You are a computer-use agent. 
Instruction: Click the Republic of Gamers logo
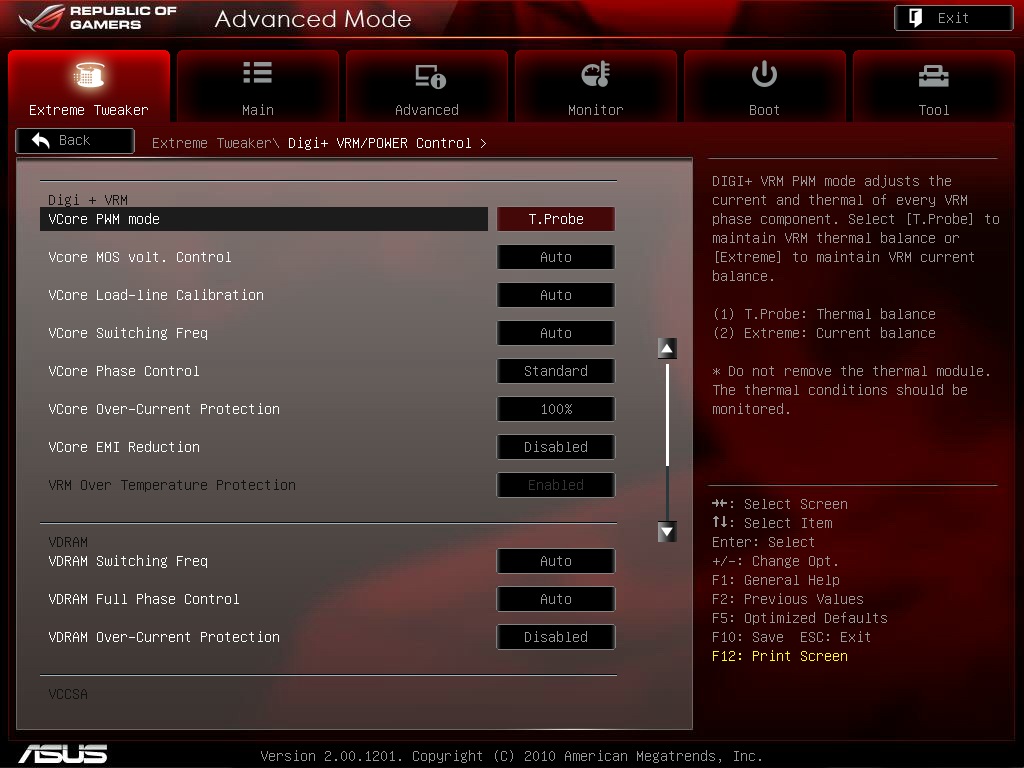98,18
